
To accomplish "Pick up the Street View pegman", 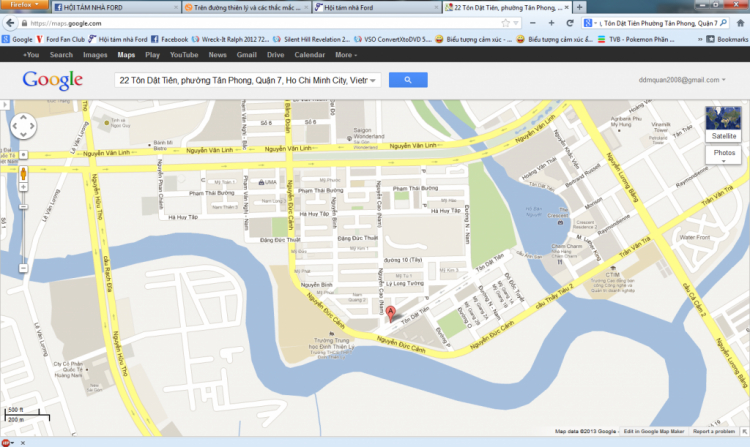I will [23, 174].
